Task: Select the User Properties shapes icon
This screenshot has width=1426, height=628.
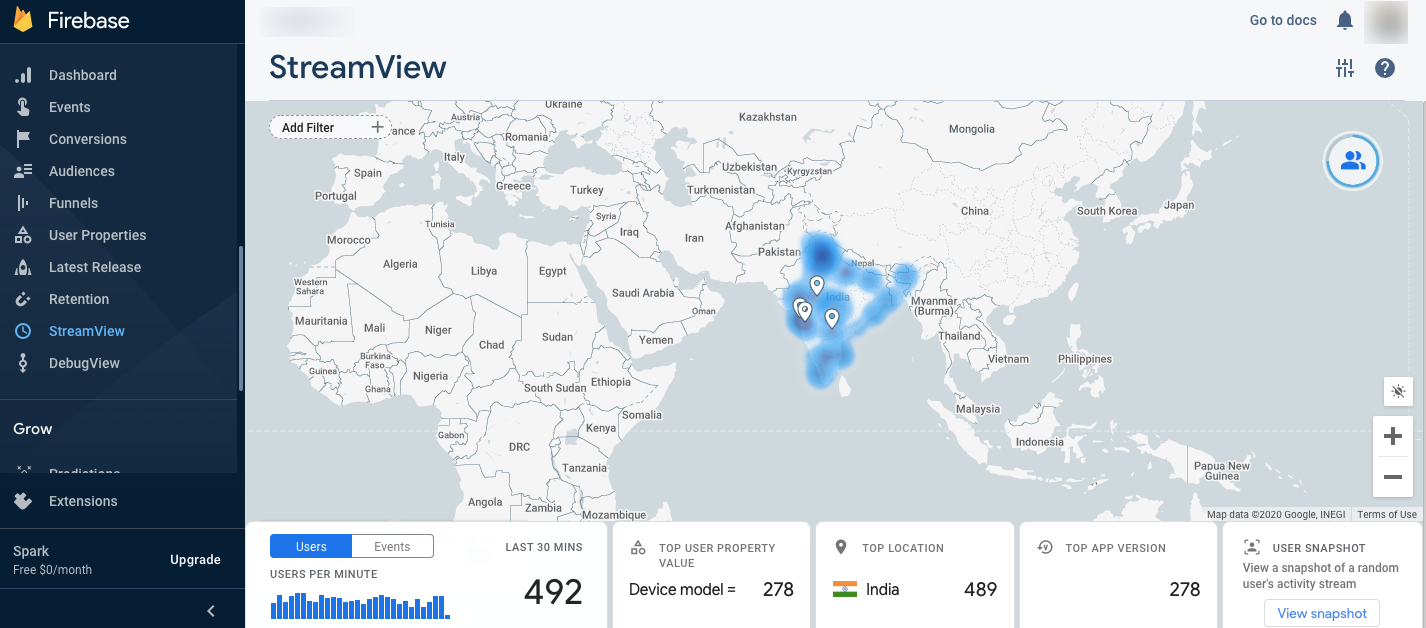Action: [23, 235]
